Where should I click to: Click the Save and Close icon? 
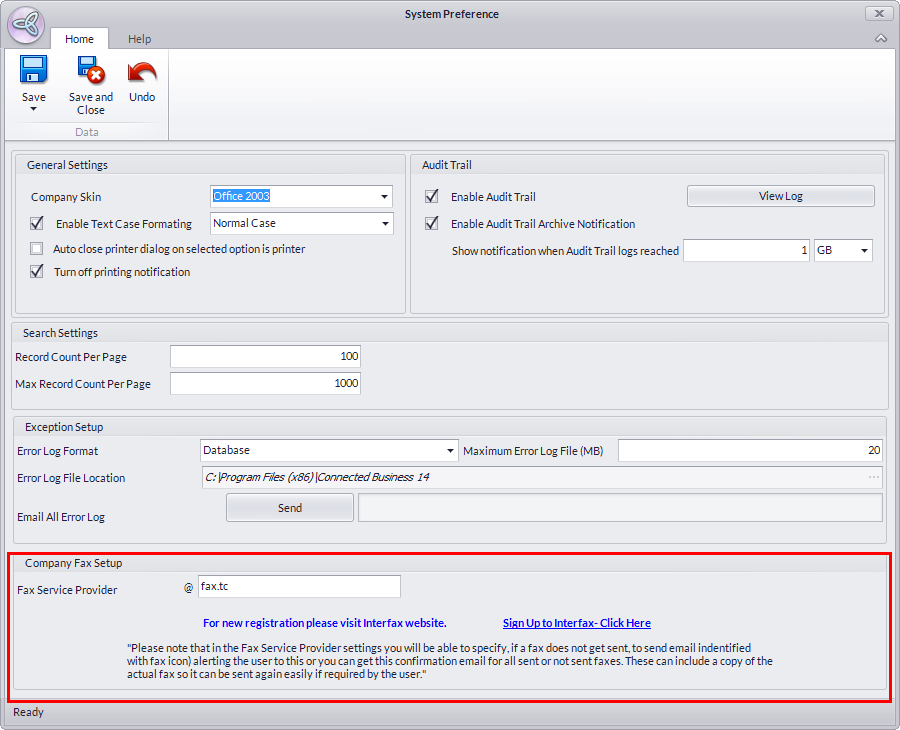(x=91, y=70)
